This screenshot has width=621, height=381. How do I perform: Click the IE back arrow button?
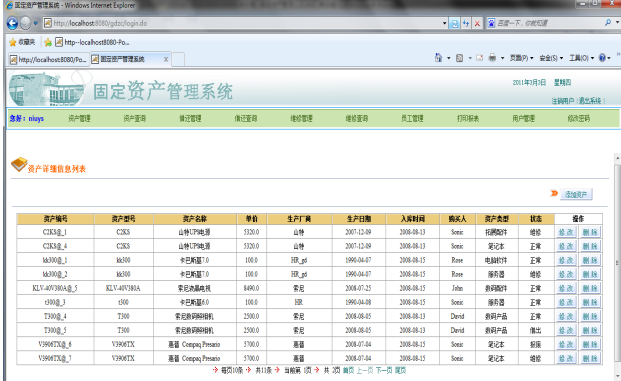[x=12, y=23]
